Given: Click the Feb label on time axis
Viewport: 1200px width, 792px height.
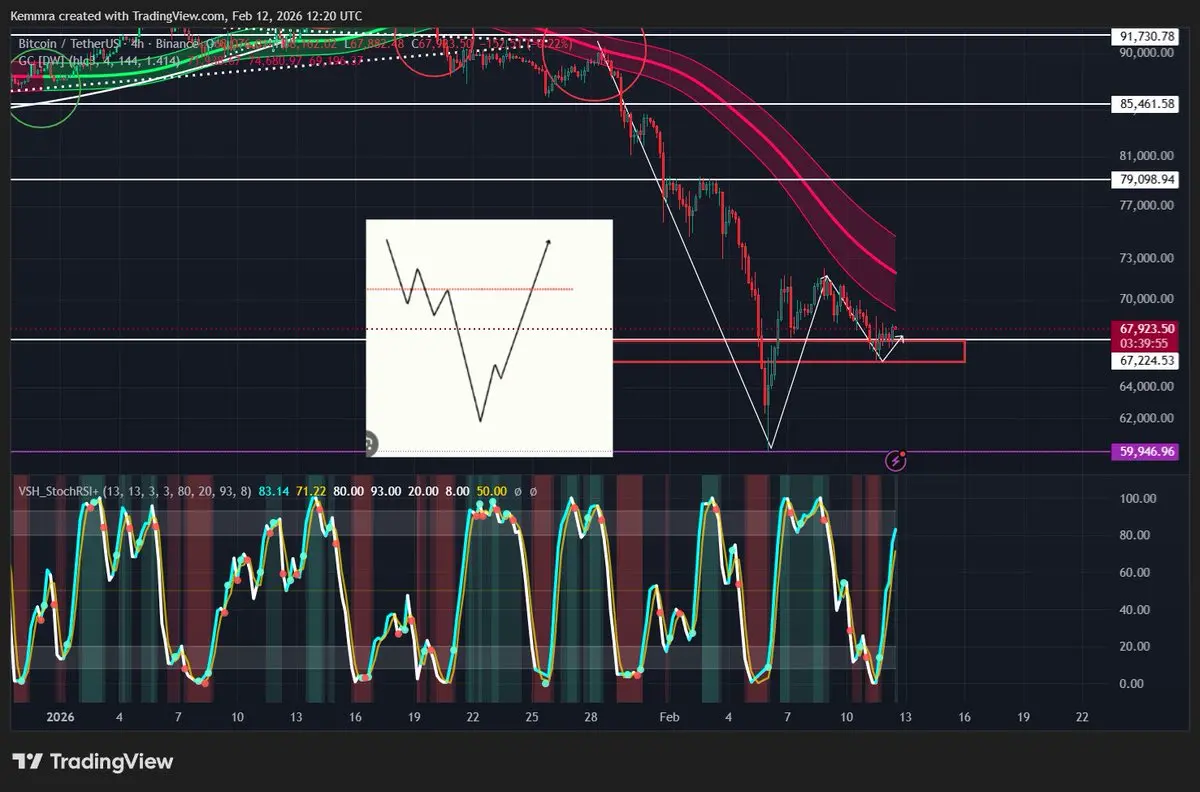Looking at the screenshot, I should pos(668,717).
